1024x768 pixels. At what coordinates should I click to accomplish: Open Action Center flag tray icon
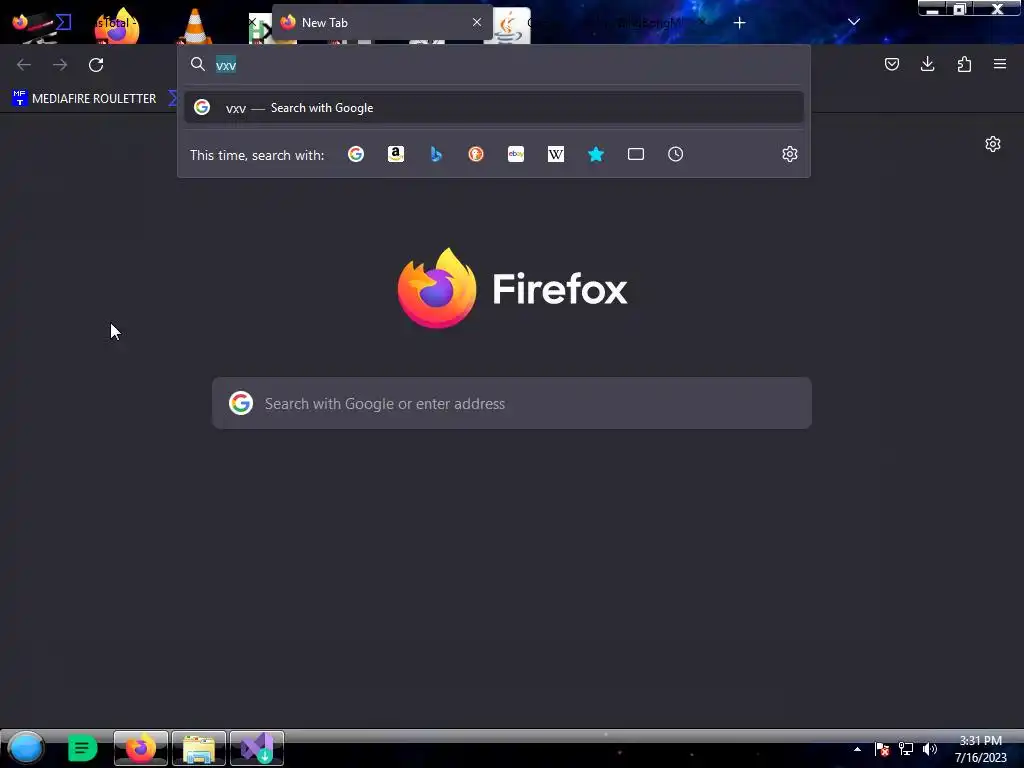(x=882, y=749)
